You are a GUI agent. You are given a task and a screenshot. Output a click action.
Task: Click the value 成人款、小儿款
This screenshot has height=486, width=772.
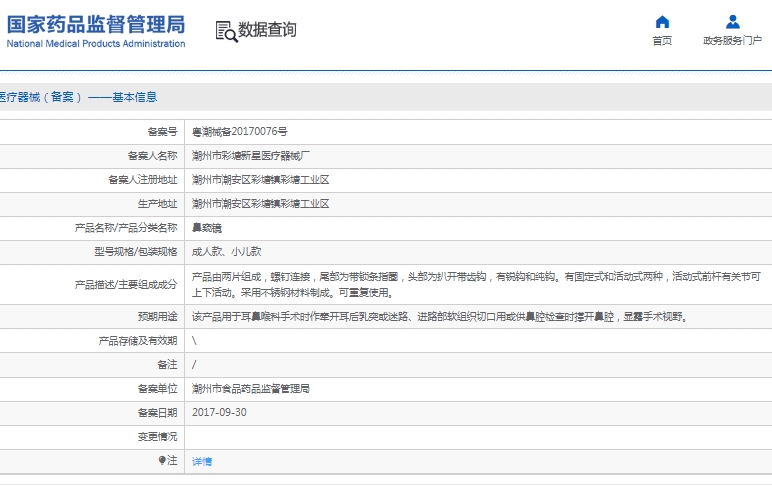point(226,252)
